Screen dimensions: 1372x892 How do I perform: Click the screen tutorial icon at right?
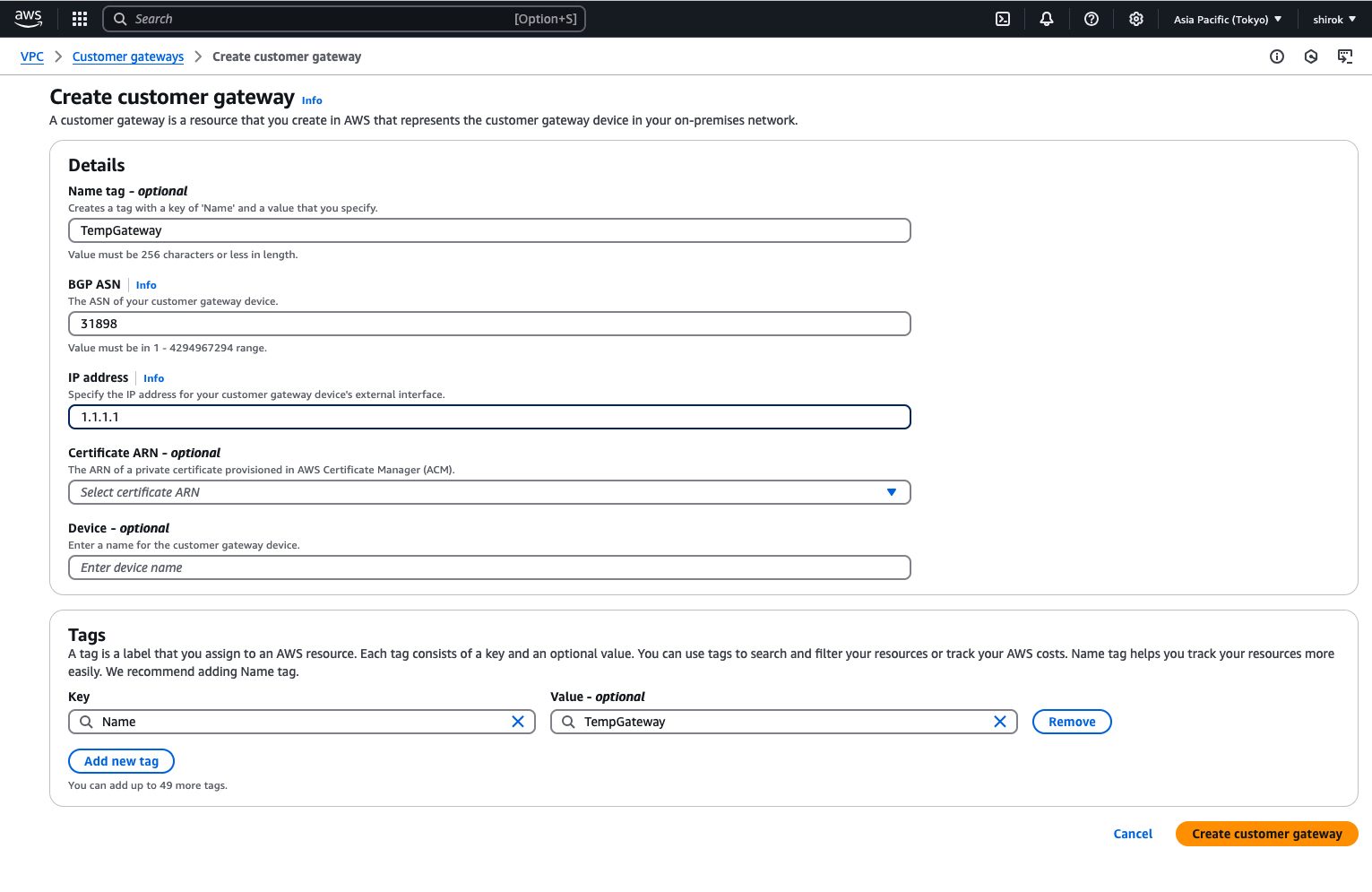pos(1345,56)
